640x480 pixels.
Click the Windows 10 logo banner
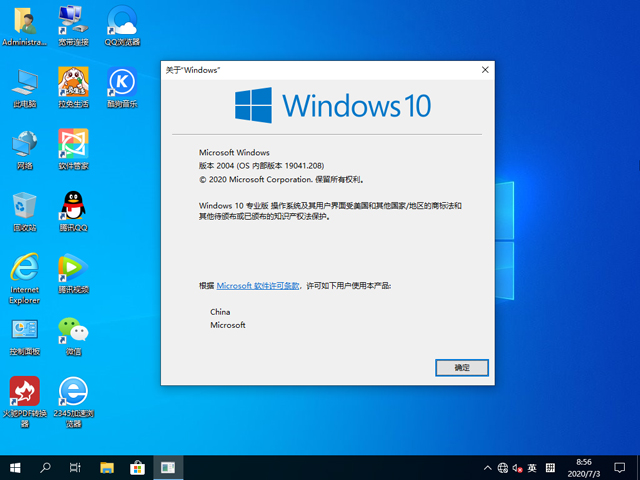point(333,105)
